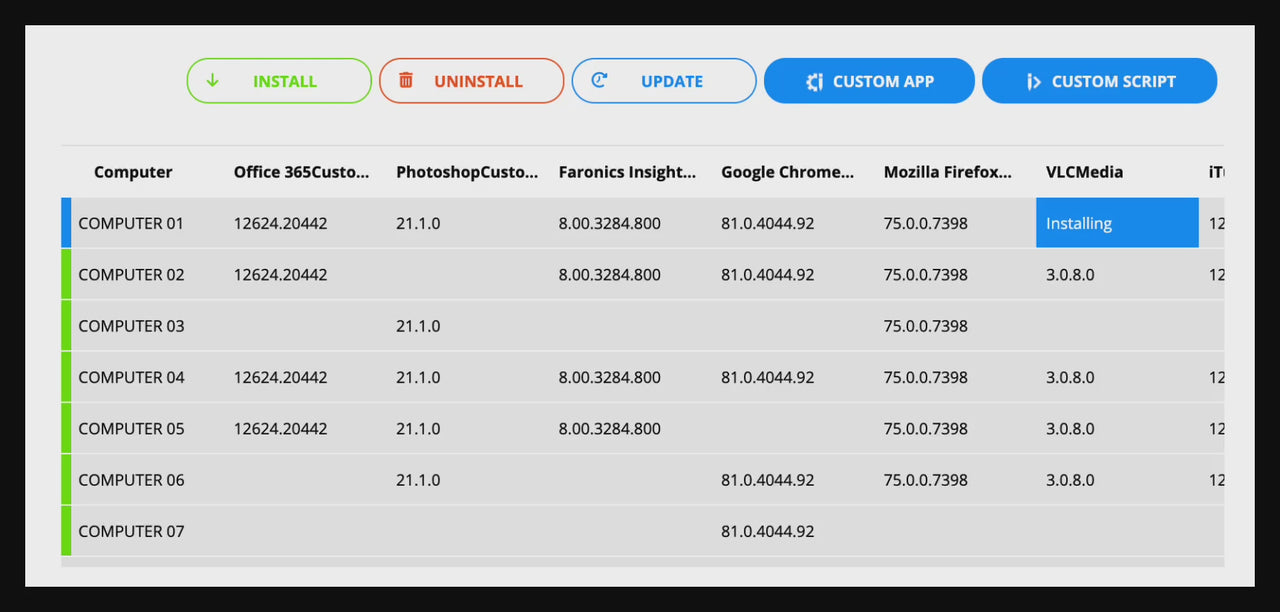Click Mozilla Firefox version cell for COMPUTER 04
The height and width of the screenshot is (612, 1280).
pos(925,378)
